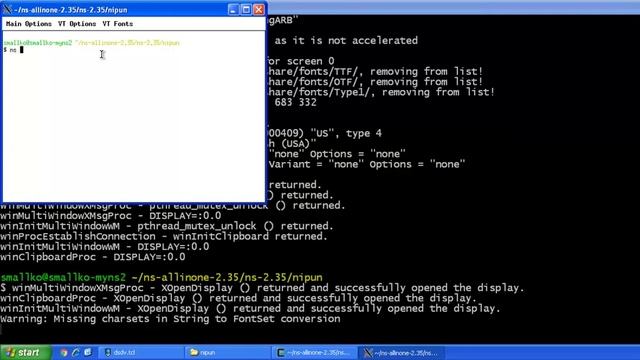The height and width of the screenshot is (360, 640).
Task: Click 'winClipboardProc - XOpenDisplay' line
Action: [238, 298]
